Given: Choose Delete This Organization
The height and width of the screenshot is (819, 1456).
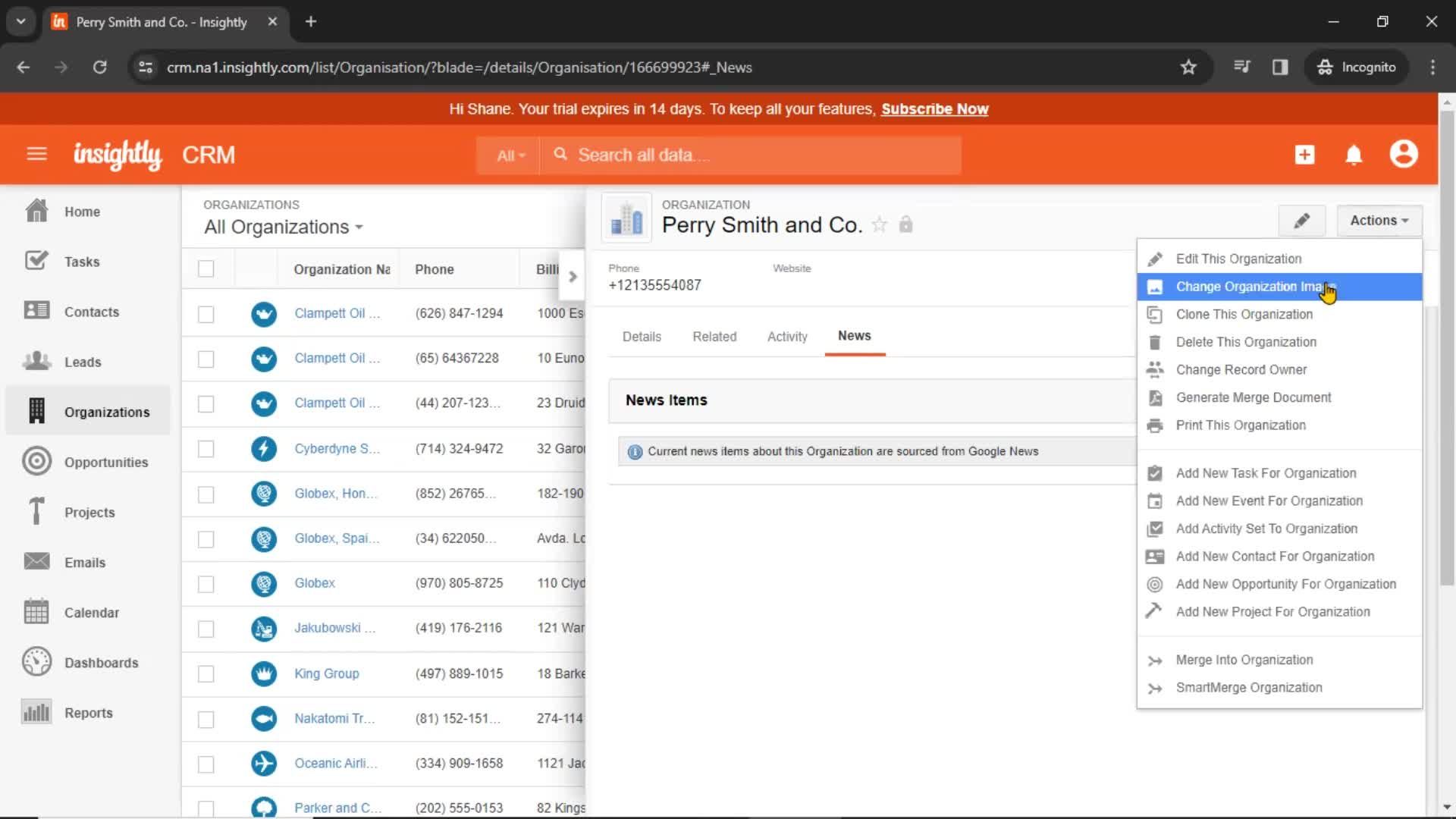Looking at the screenshot, I should click(x=1279, y=342).
